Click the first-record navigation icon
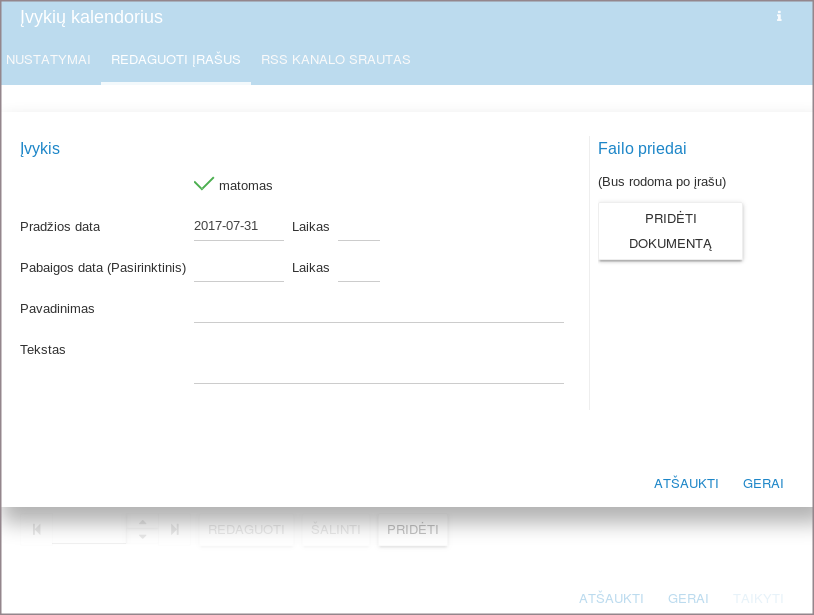This screenshot has width=814, height=615. 37,529
